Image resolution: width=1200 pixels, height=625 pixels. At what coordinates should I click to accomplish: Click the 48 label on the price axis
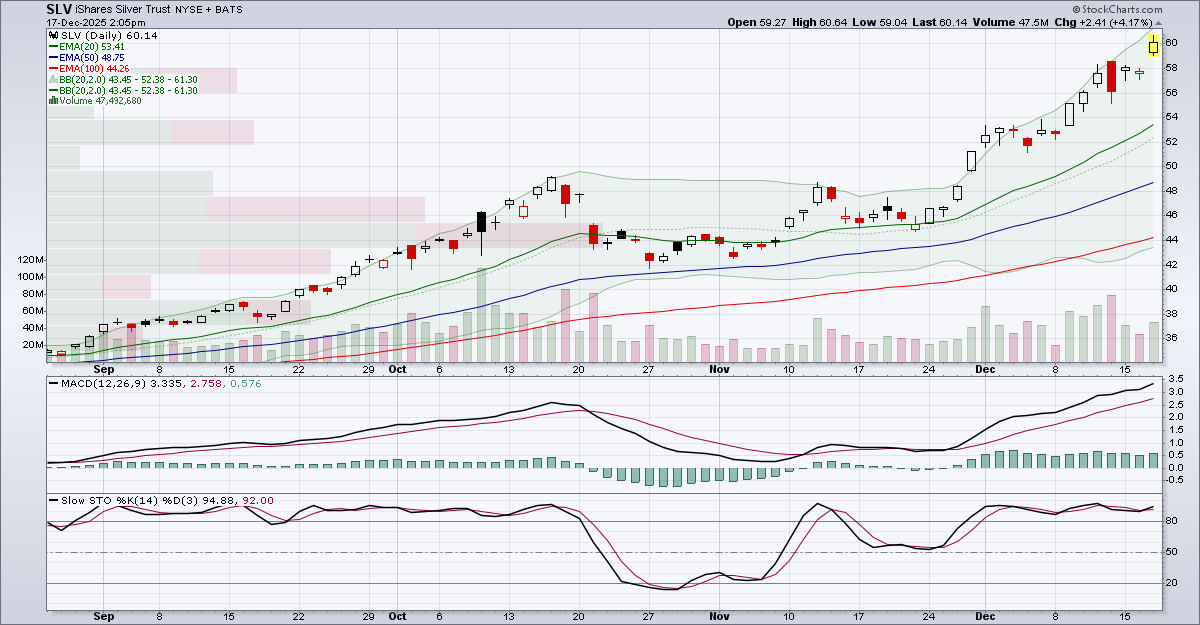coord(1170,190)
